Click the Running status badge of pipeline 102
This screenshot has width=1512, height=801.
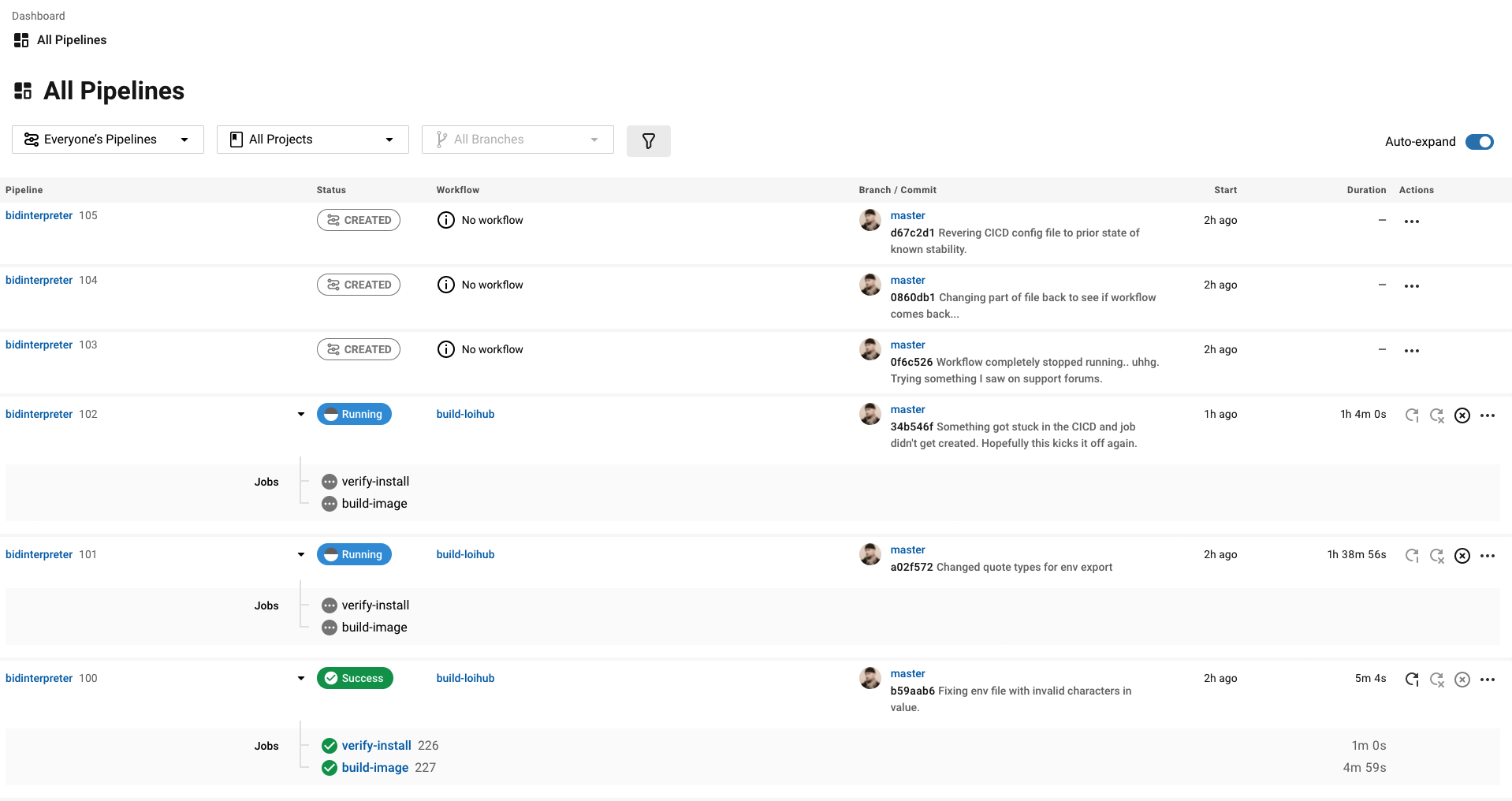coord(354,414)
